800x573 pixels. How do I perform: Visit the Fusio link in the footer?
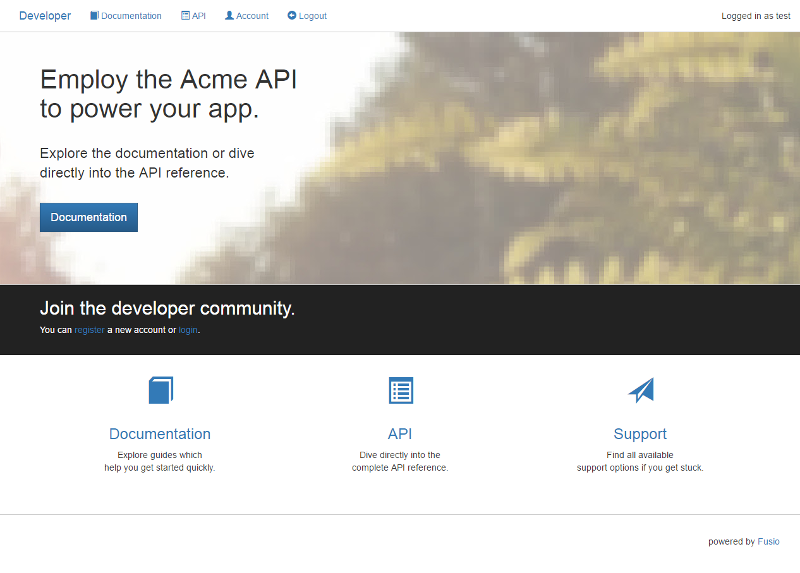click(768, 541)
